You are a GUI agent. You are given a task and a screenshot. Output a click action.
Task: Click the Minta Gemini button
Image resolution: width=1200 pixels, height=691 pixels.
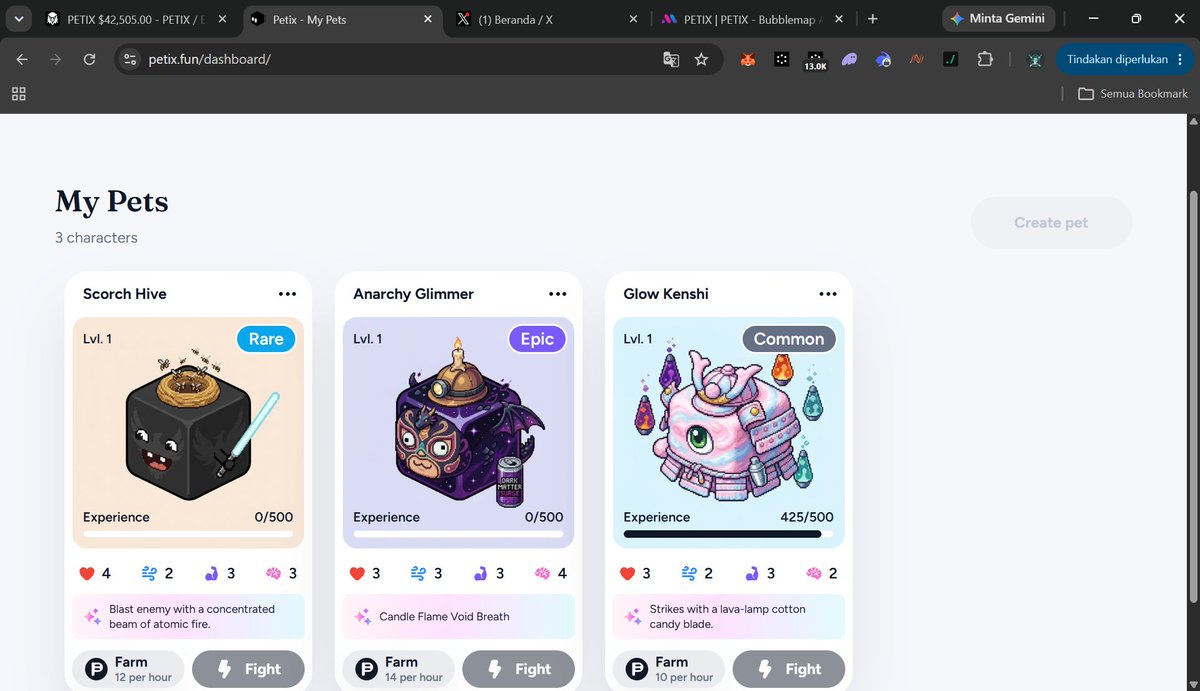coord(998,19)
